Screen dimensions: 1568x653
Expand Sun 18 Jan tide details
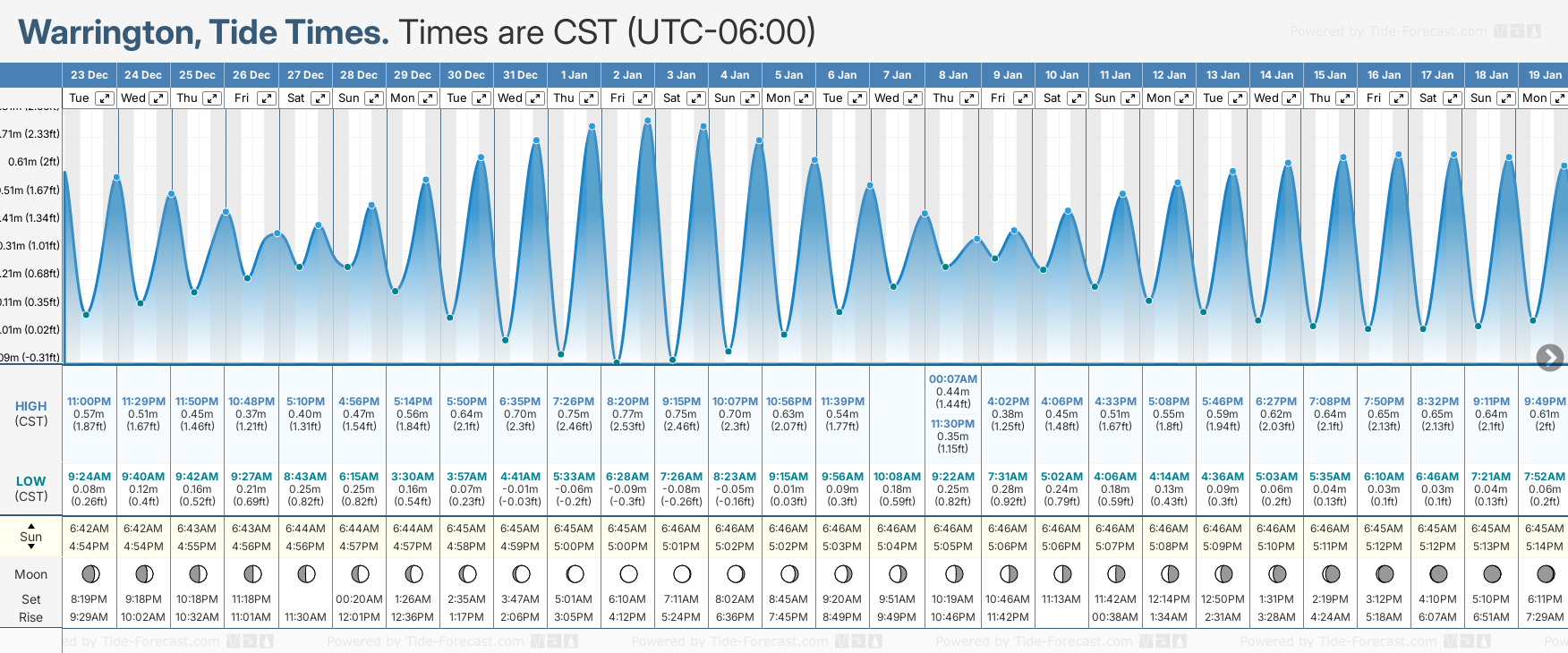tap(1506, 98)
